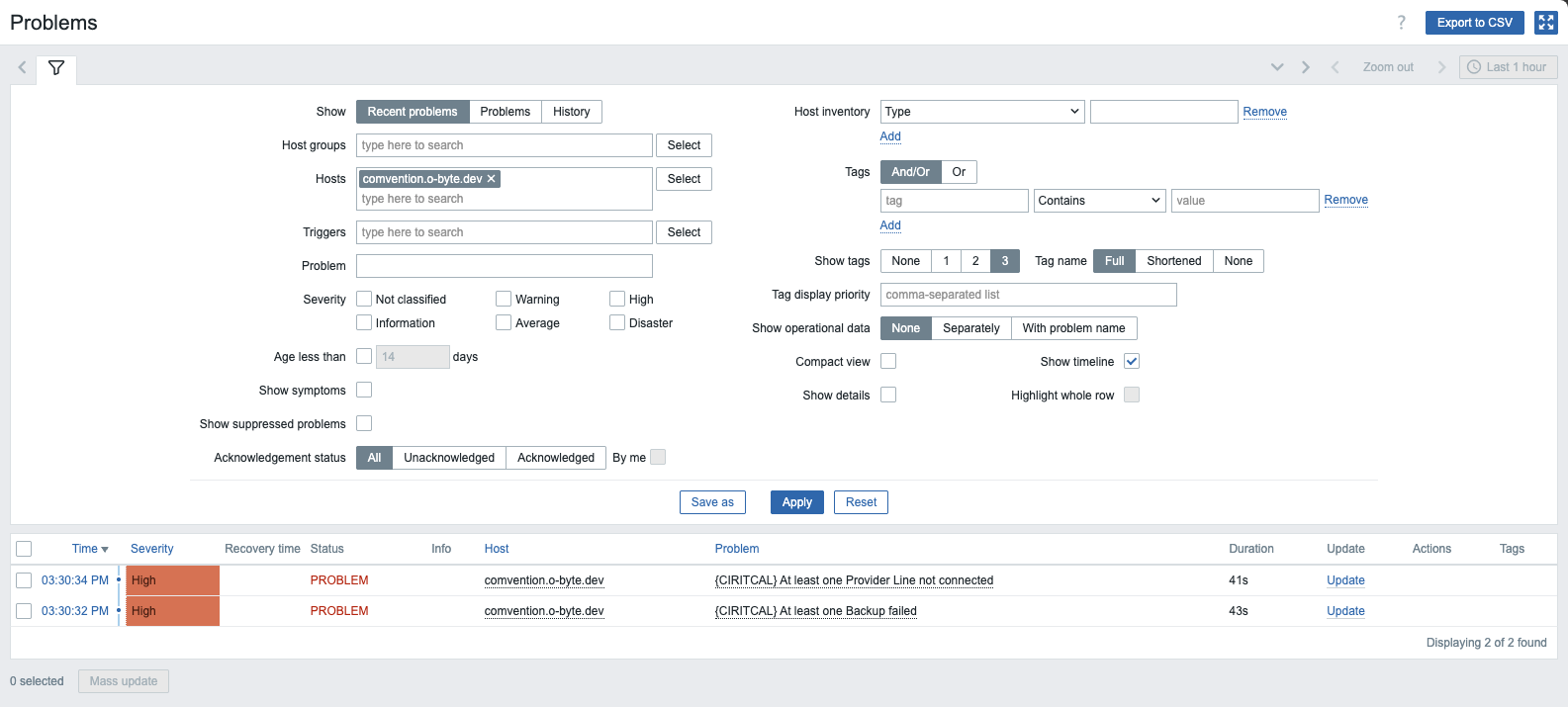
Task: Click the left arrow beside filter tab
Action: (x=22, y=68)
